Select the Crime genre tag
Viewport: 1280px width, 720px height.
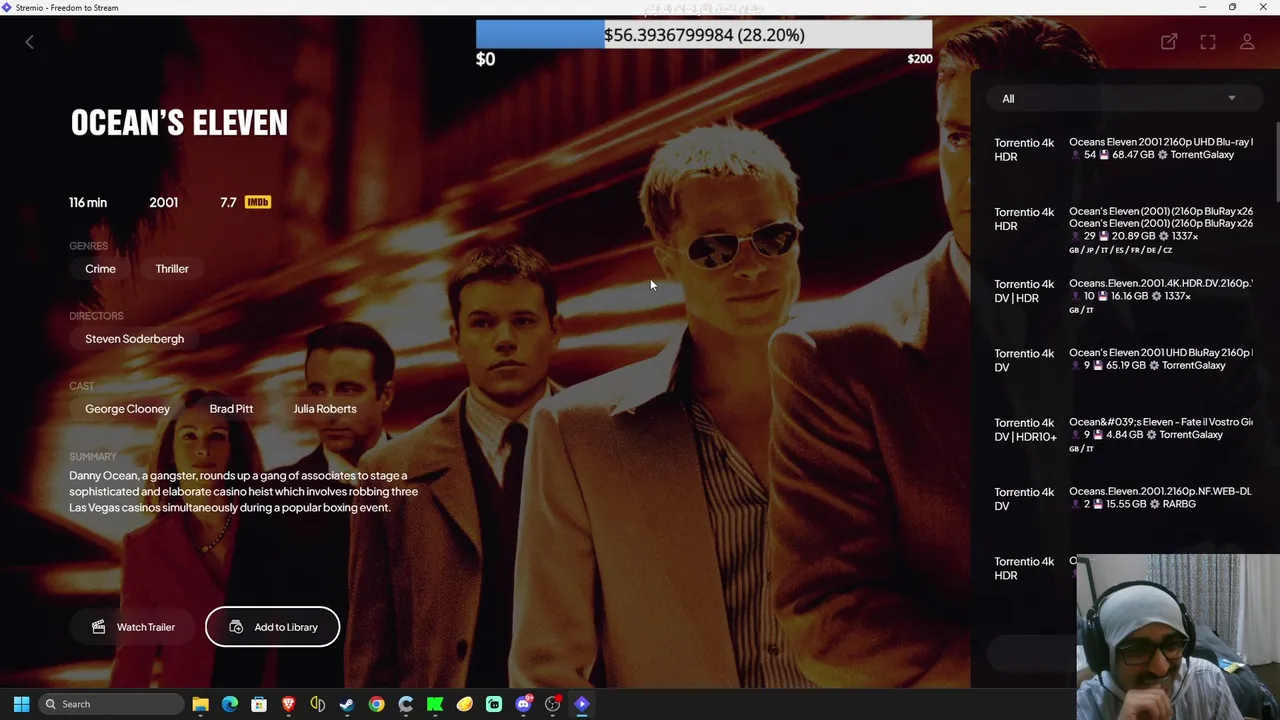[100, 269]
